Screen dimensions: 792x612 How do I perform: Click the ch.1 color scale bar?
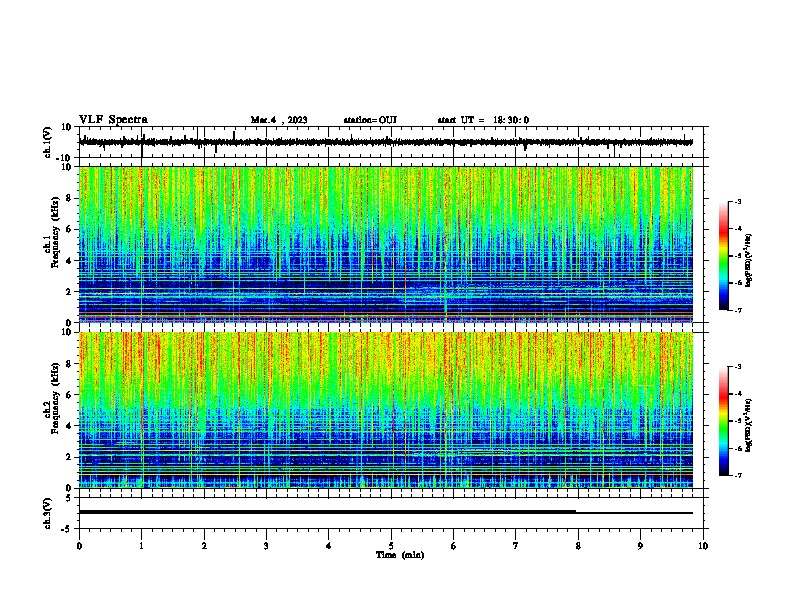pos(723,256)
